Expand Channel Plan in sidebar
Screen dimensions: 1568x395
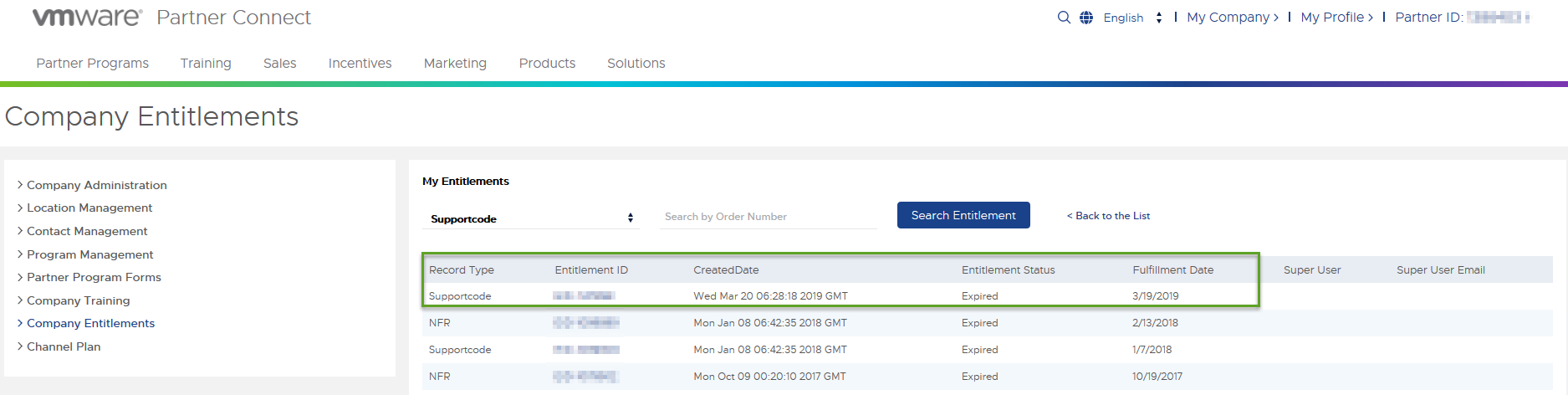[x=59, y=346]
